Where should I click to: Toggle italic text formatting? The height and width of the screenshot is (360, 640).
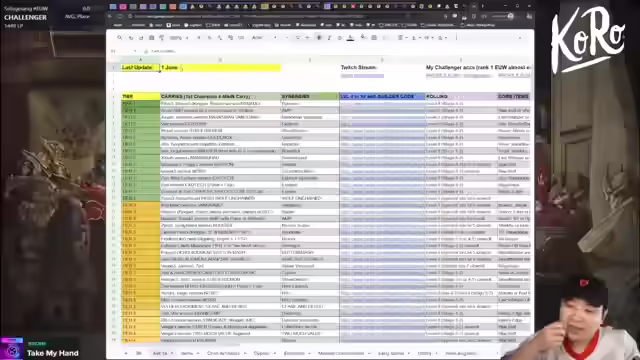pyautogui.click(x=329, y=38)
